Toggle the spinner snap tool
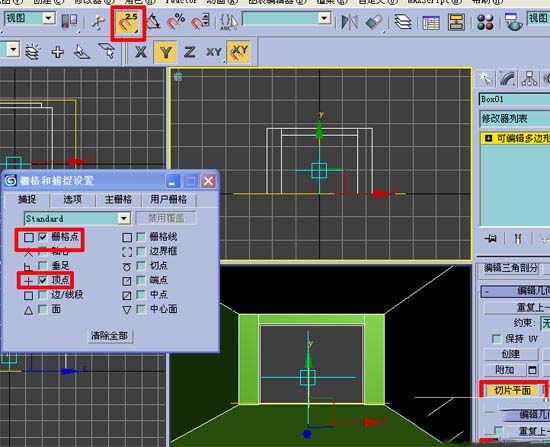Image resolution: width=550 pixels, height=447 pixels. click(201, 22)
